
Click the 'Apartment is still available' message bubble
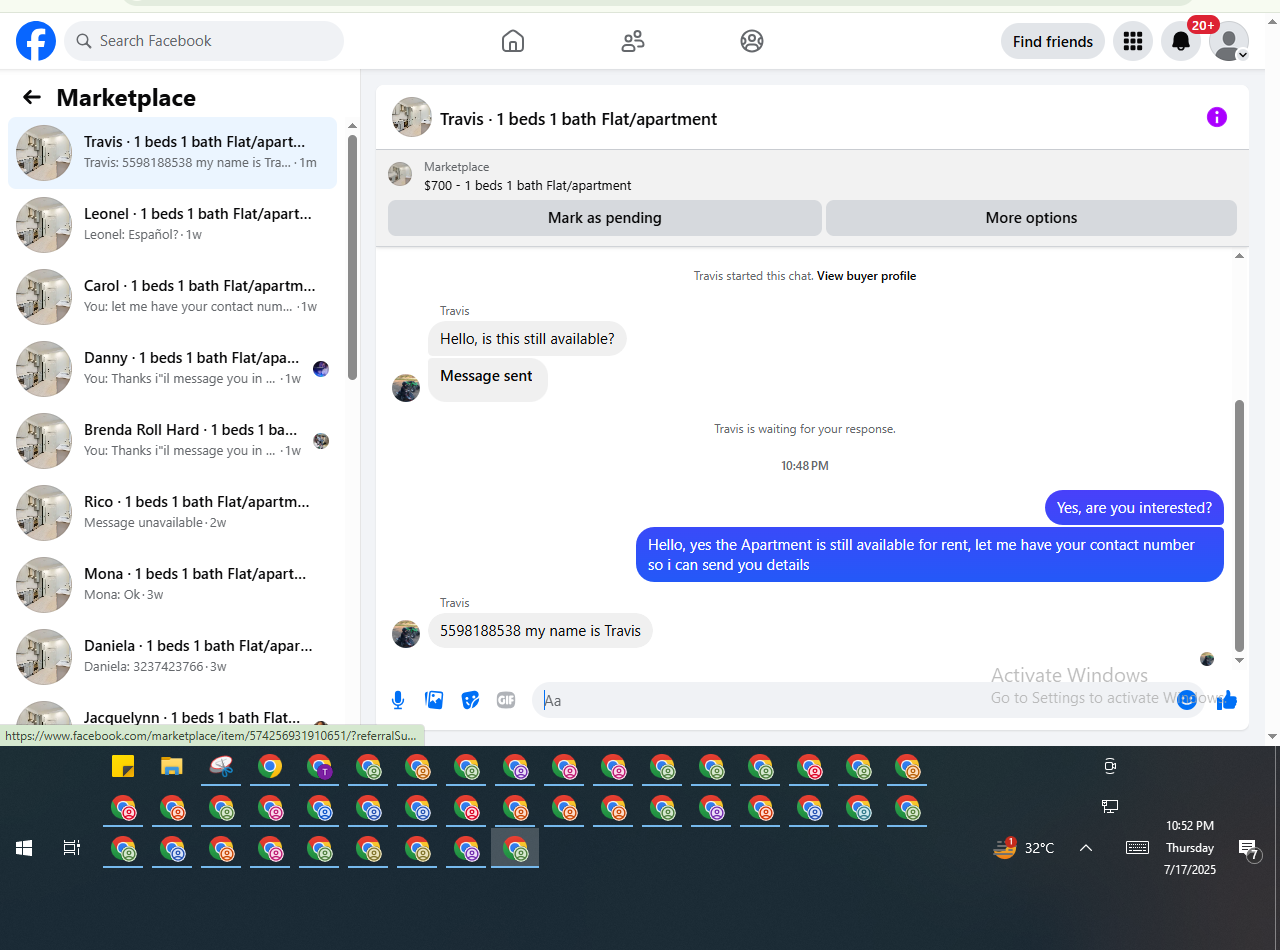pos(930,555)
